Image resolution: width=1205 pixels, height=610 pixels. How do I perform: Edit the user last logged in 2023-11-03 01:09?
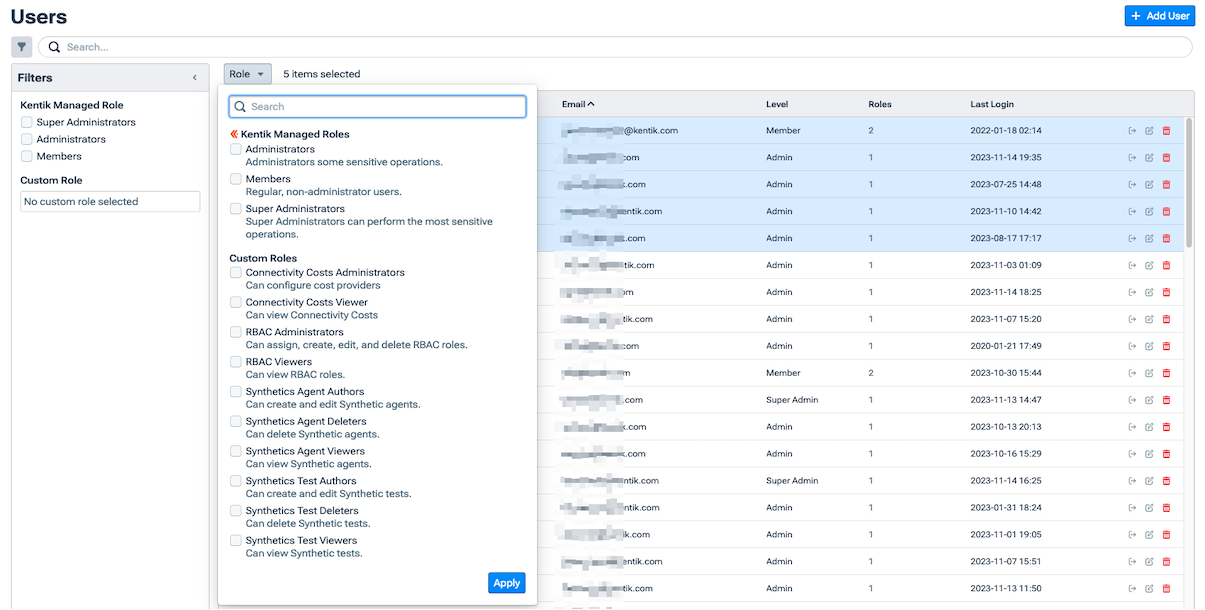1149,266
